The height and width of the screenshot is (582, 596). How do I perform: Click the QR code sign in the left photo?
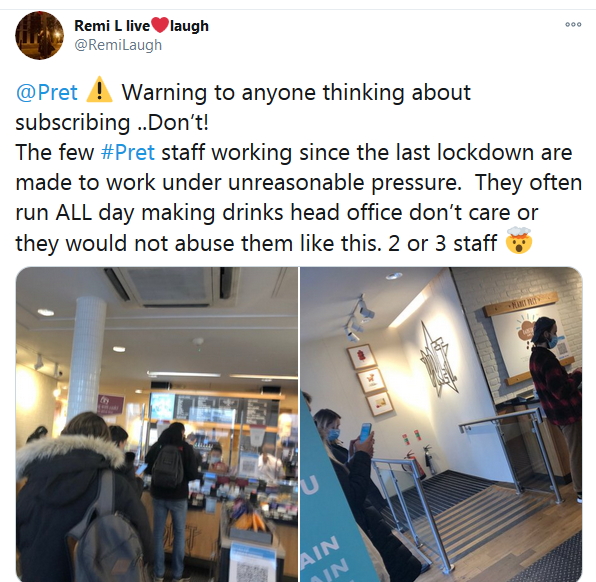tap(254, 564)
